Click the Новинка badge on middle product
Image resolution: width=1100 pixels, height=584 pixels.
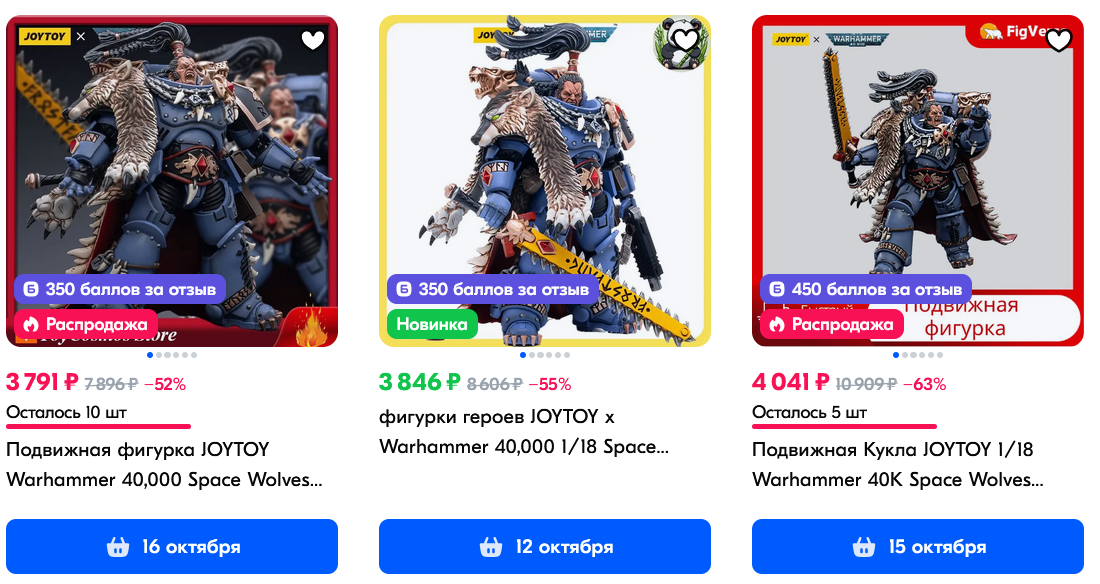click(x=432, y=324)
